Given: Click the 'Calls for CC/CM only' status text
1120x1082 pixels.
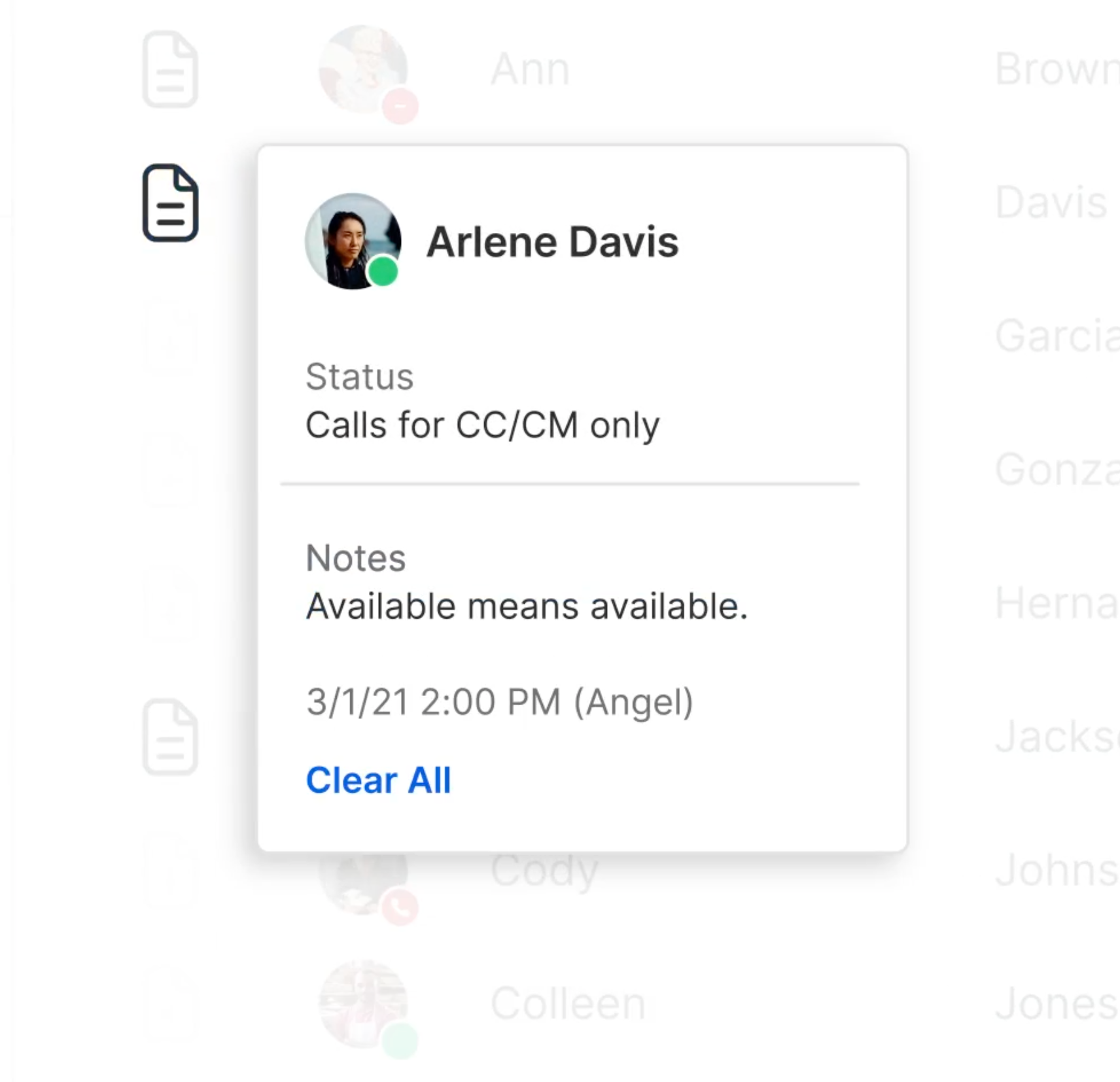Looking at the screenshot, I should click(x=483, y=425).
